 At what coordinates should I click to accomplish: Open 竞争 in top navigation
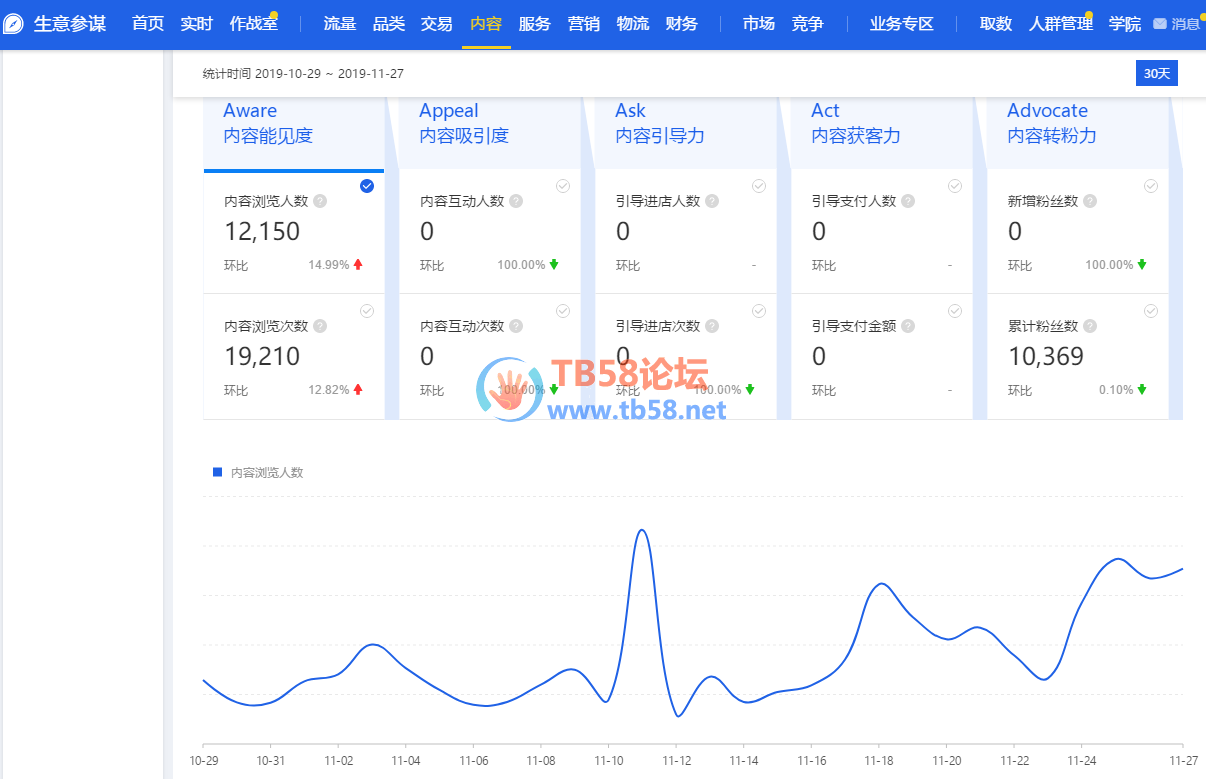click(x=808, y=24)
